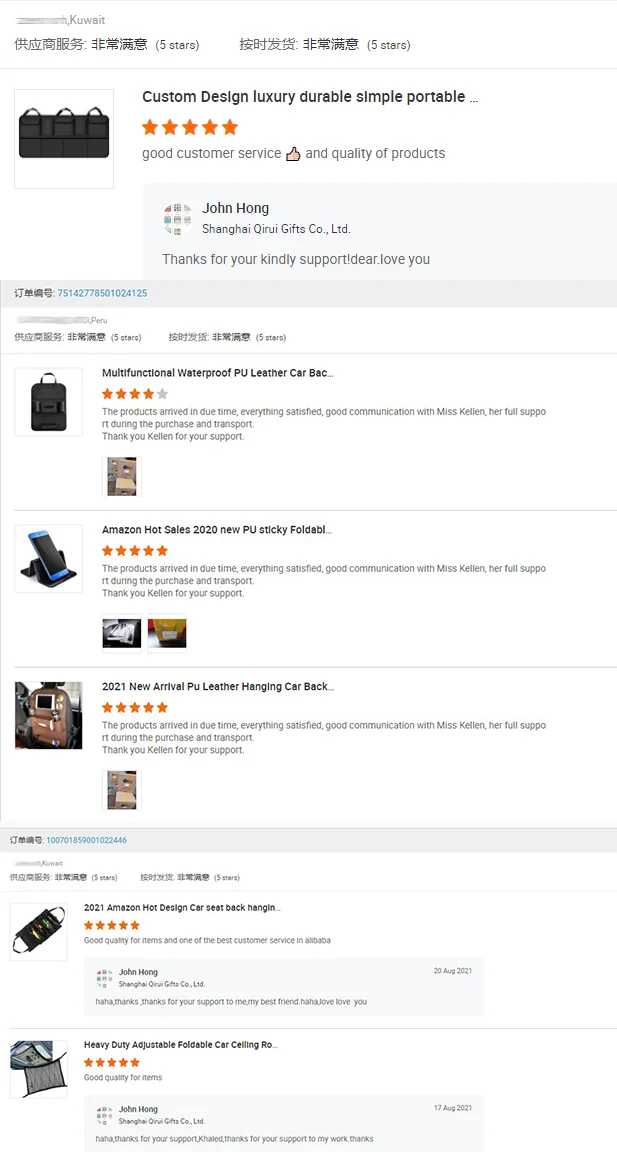
Task: Open order number 75142778501024125 link
Action: [102, 293]
